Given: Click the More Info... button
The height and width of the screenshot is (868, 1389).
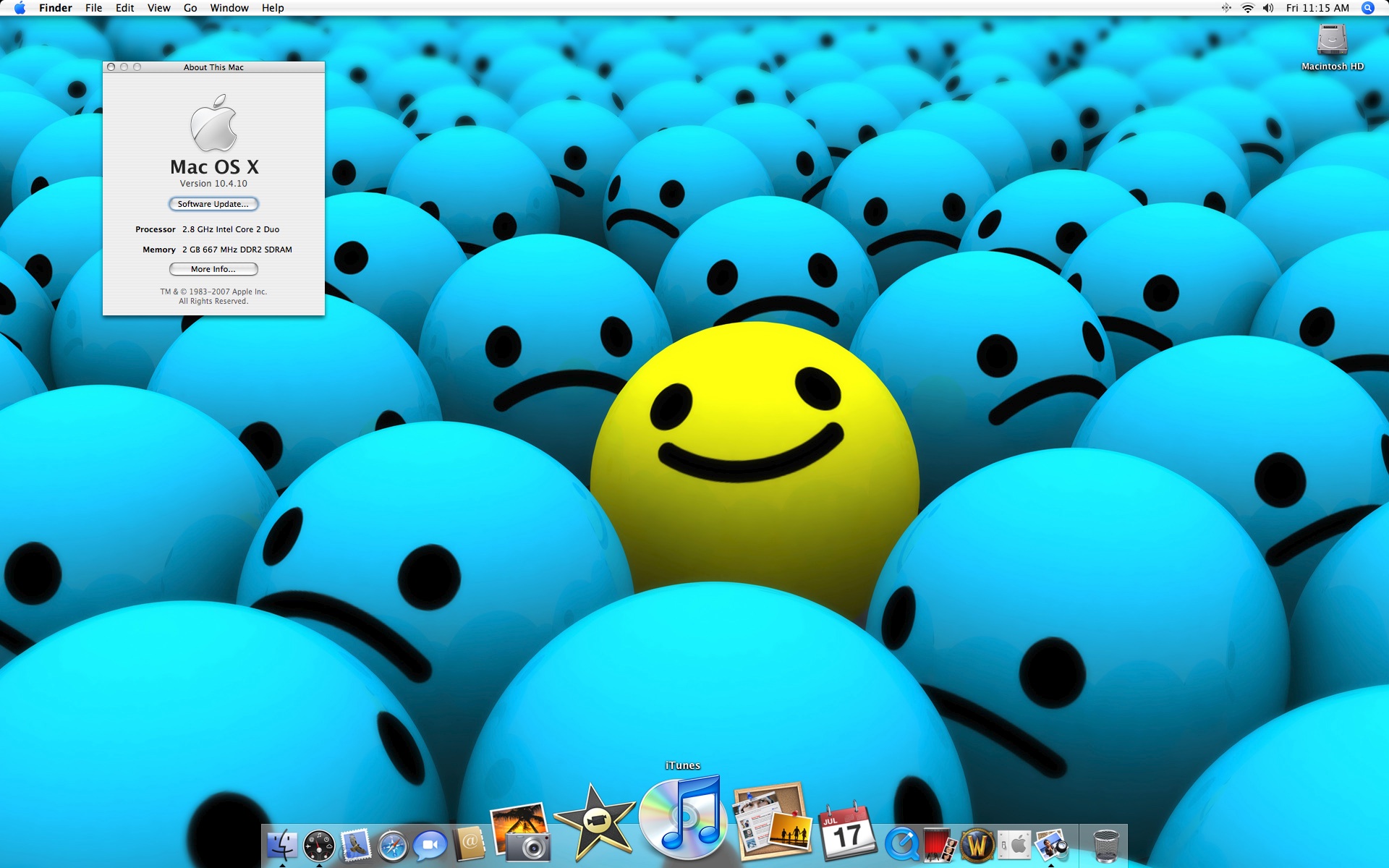Looking at the screenshot, I should click(213, 269).
